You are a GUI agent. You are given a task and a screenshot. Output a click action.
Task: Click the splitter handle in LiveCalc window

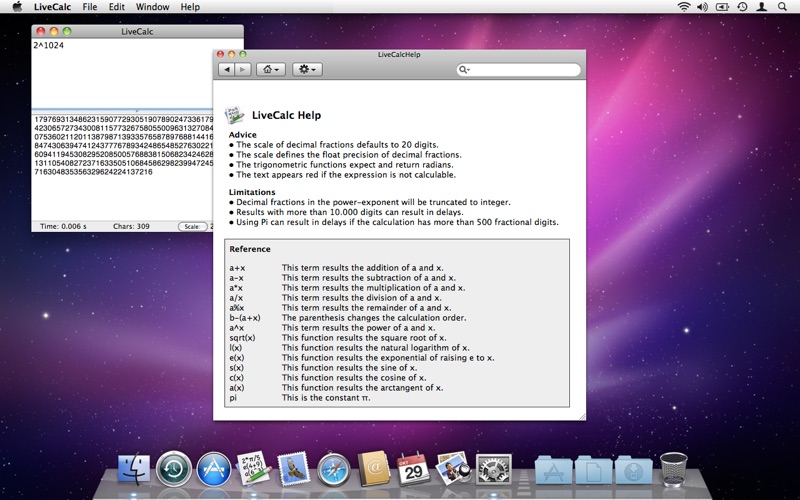click(x=137, y=111)
